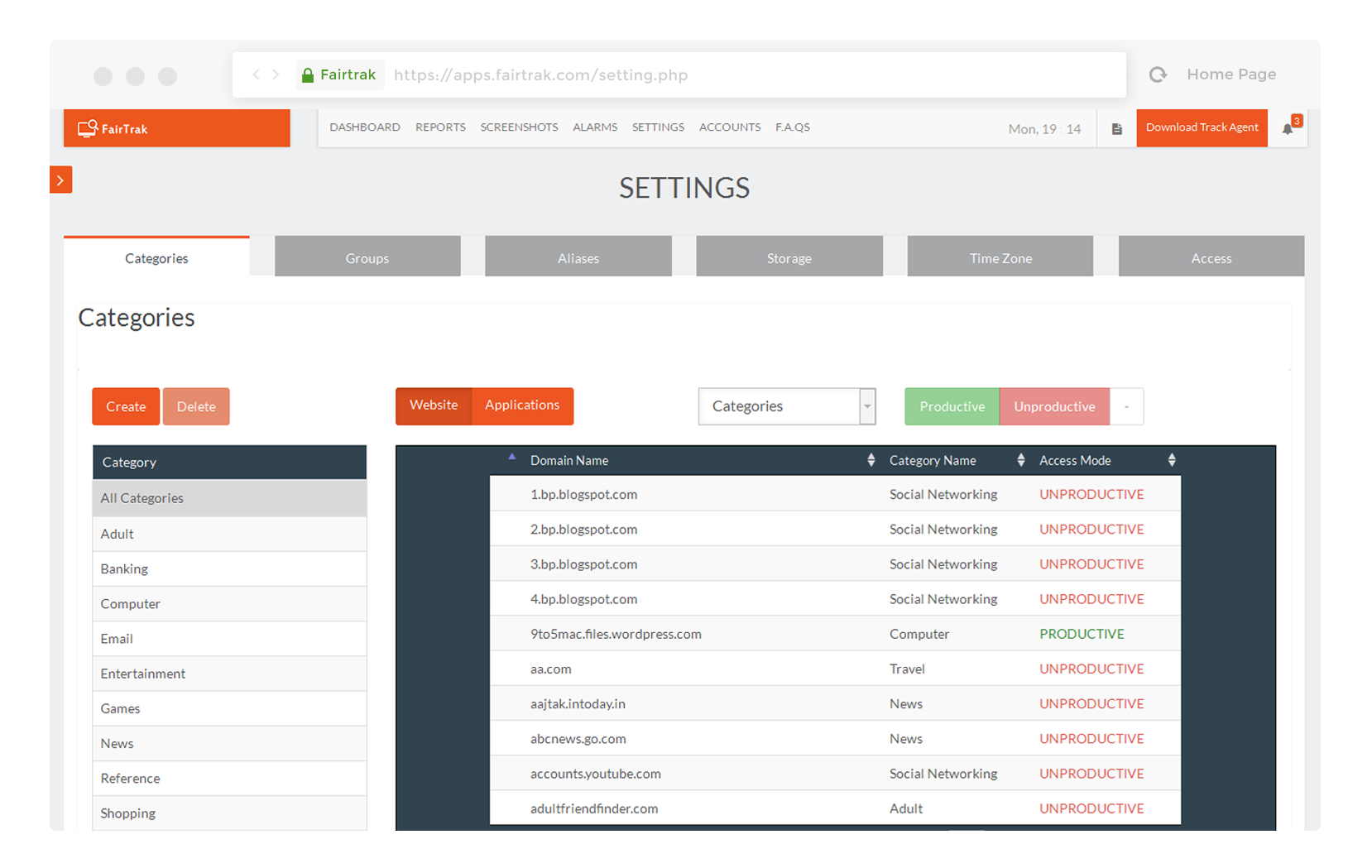Click the FairTrak logo icon

point(86,127)
